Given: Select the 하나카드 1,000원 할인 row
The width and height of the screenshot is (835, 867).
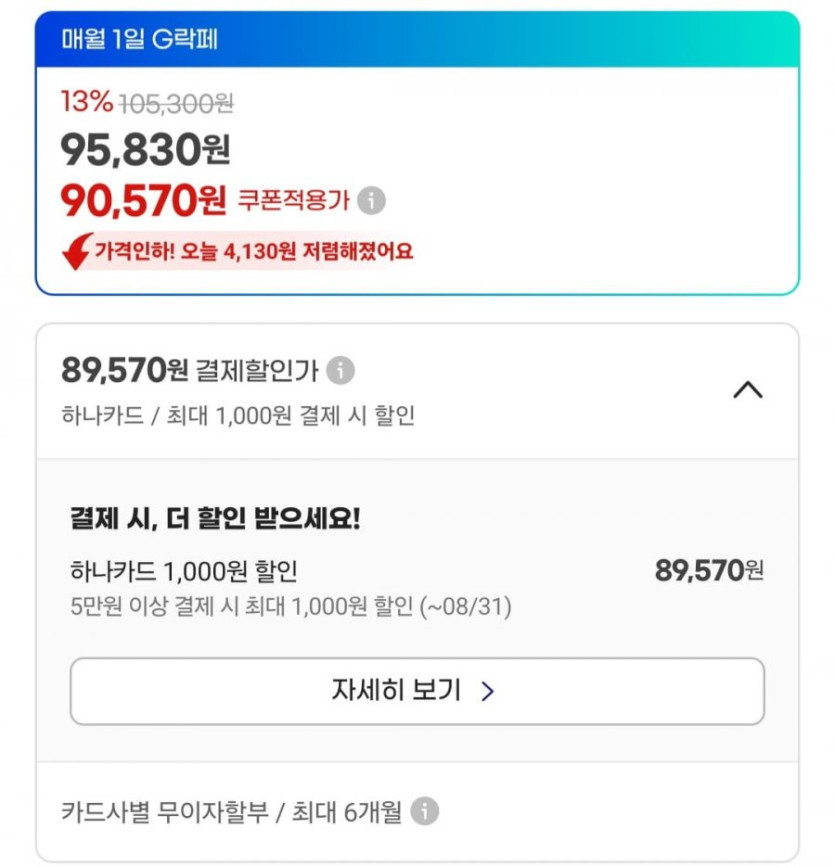Looking at the screenshot, I should coord(184,572).
